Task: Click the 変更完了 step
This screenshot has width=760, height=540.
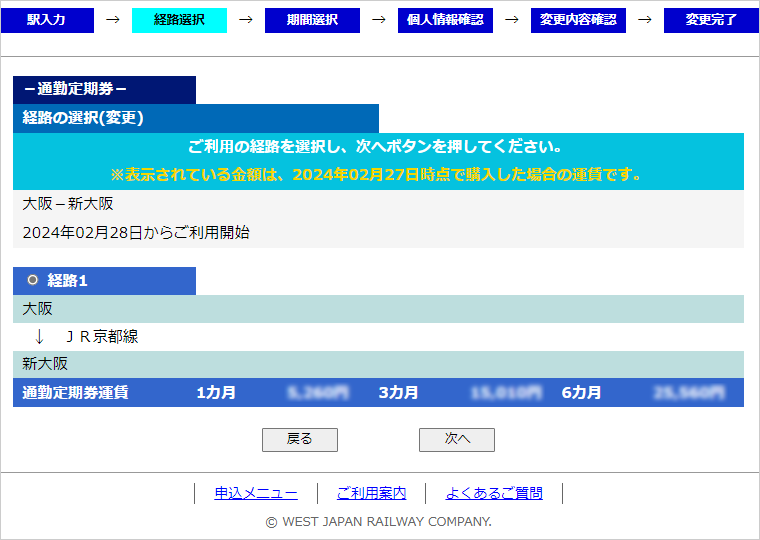Action: click(711, 20)
